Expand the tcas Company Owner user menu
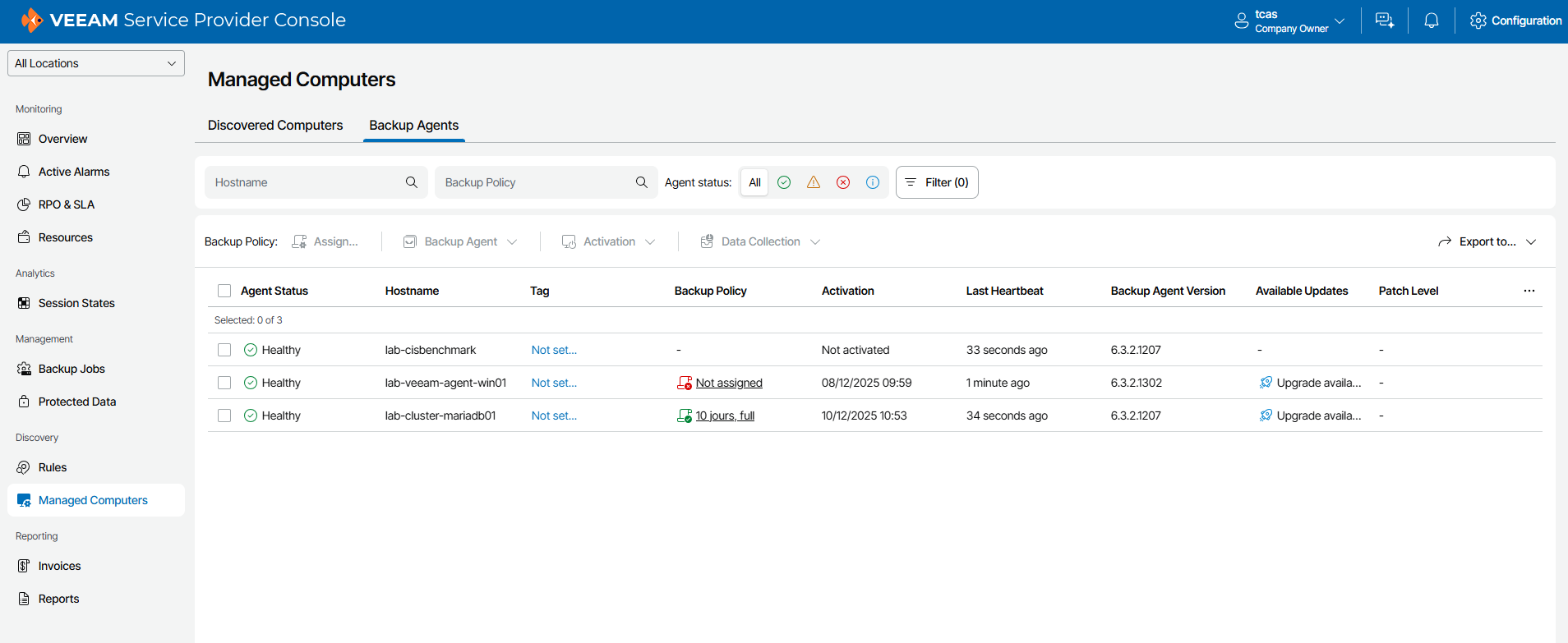 1289,21
